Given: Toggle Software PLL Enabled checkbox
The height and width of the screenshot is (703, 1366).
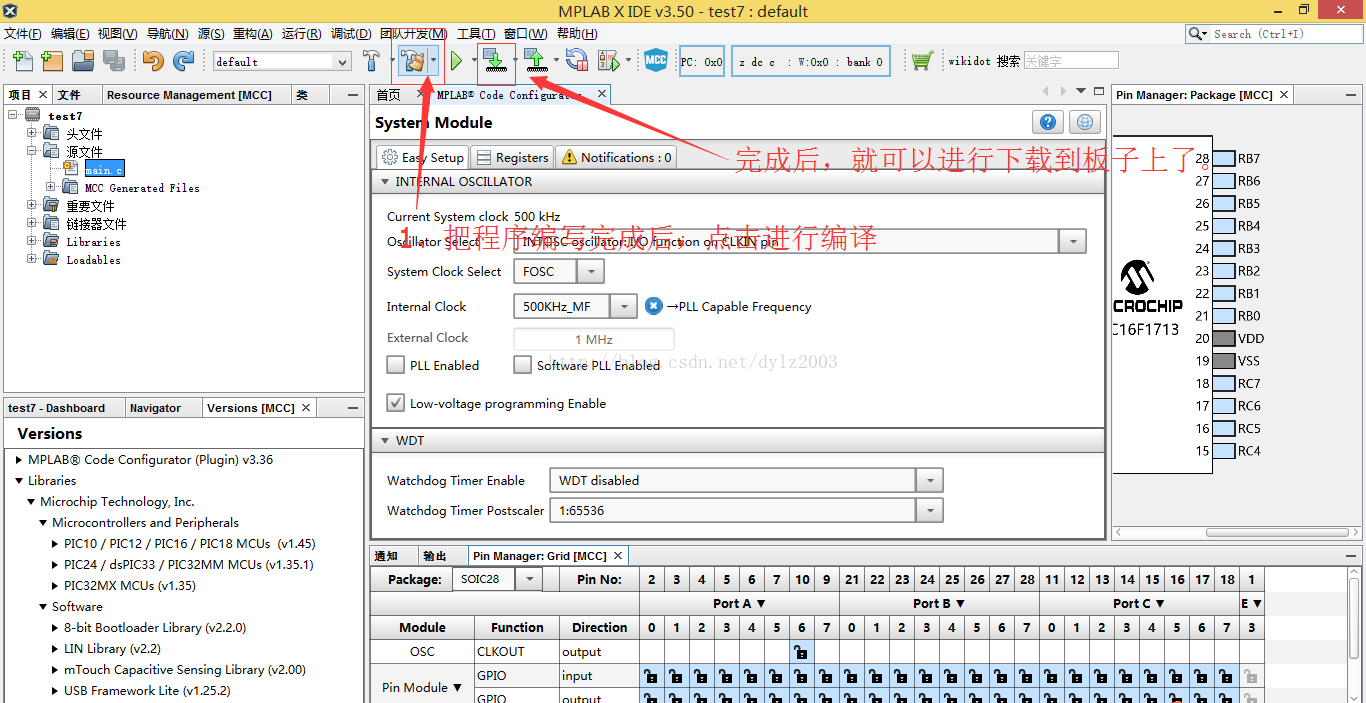Looking at the screenshot, I should [522, 365].
